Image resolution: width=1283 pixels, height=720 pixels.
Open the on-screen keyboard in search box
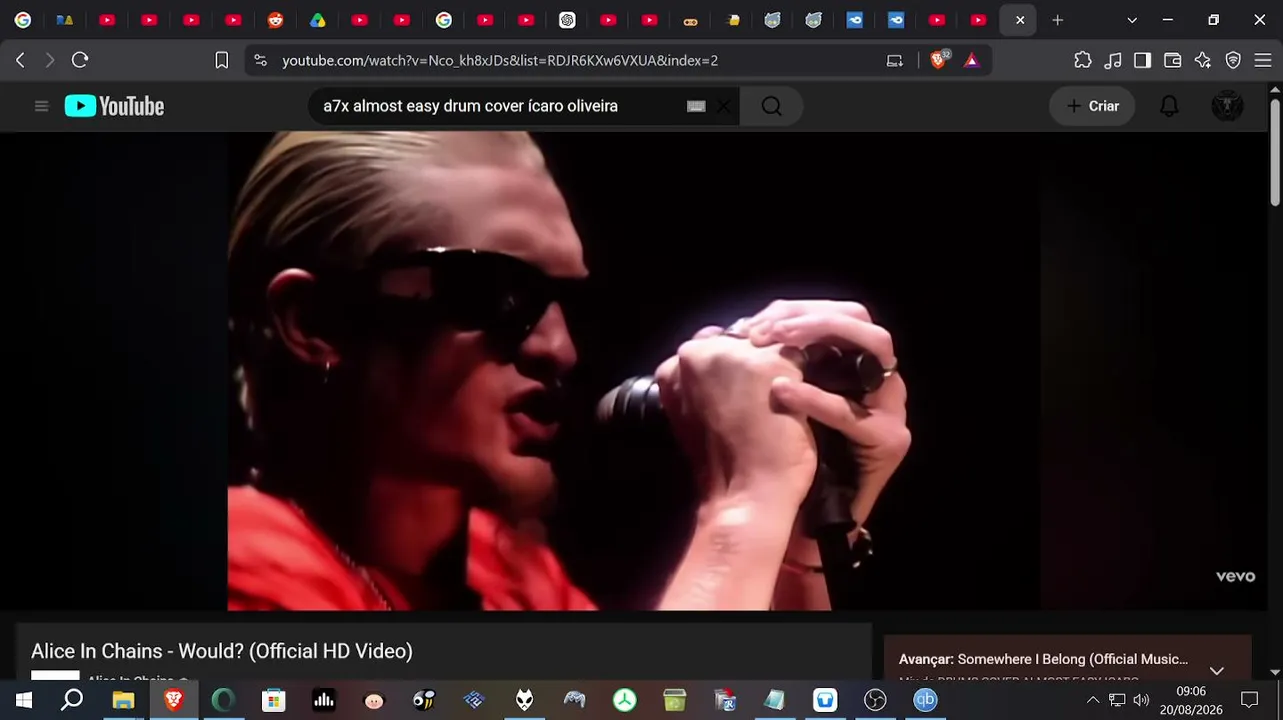tap(696, 106)
